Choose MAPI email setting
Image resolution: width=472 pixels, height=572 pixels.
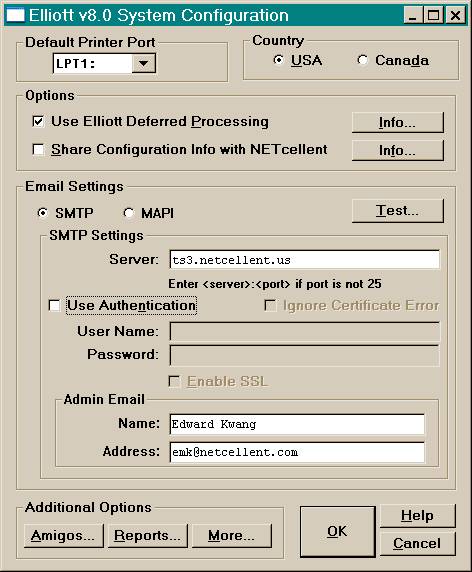[128, 213]
